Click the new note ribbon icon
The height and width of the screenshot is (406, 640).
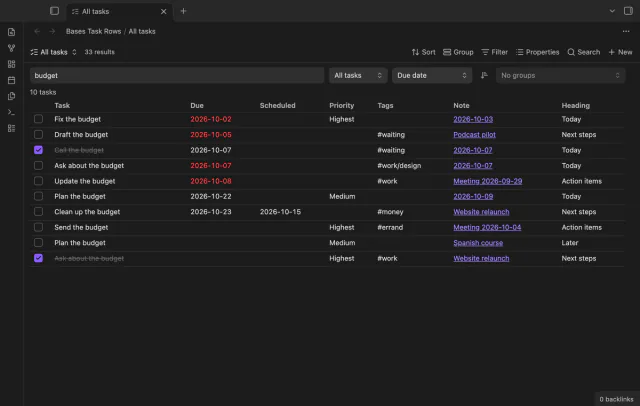tap(11, 32)
